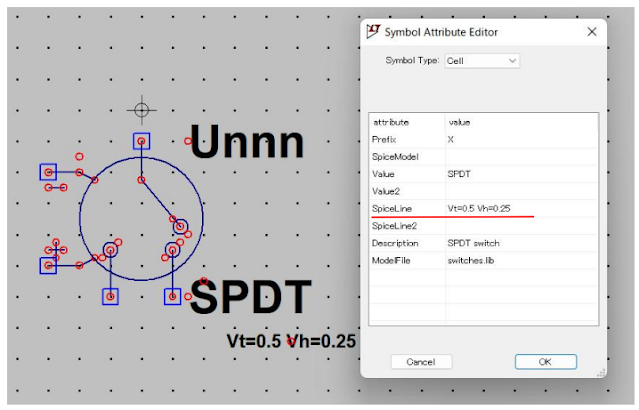Click the origin crosshair marker on canvas
Screen dimensions: 639x410
point(141,110)
